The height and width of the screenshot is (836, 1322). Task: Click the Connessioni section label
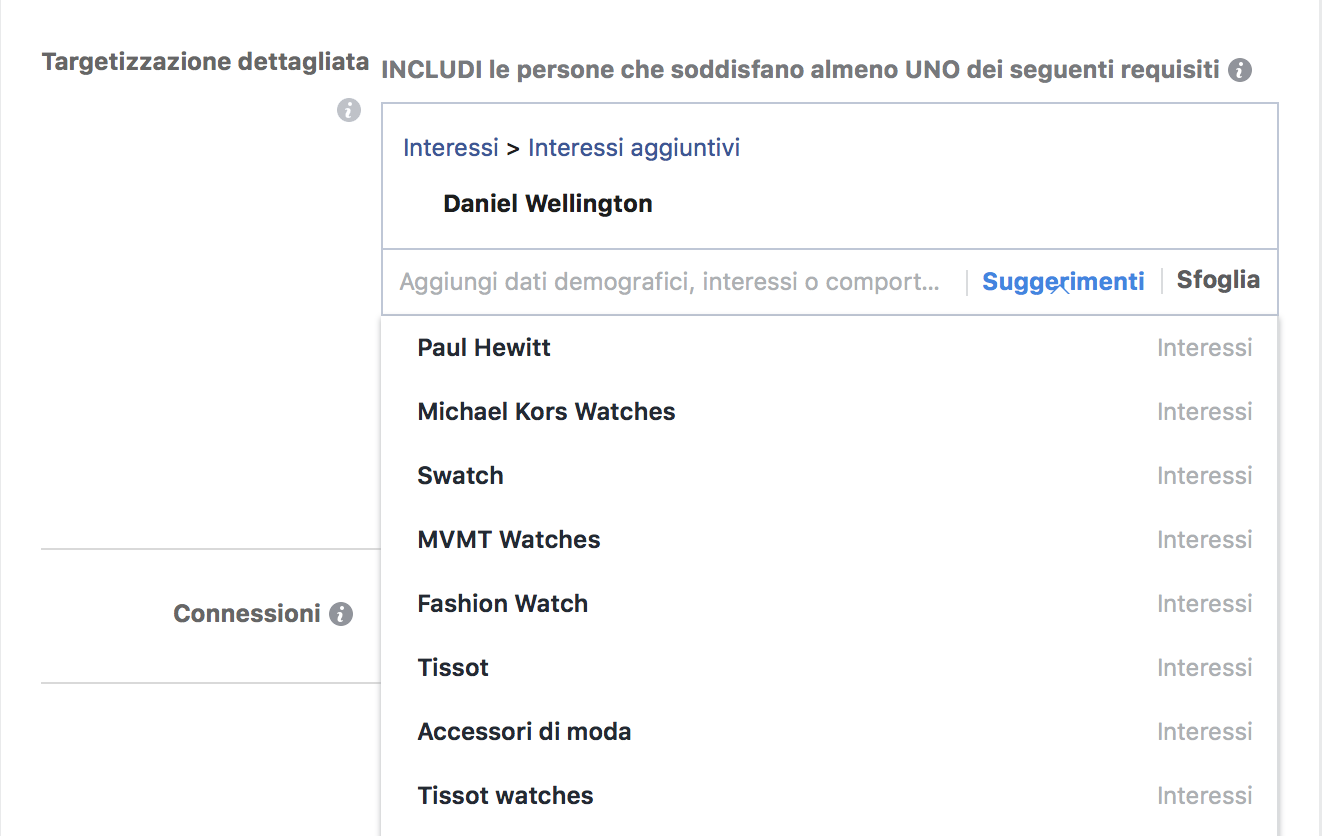247,613
